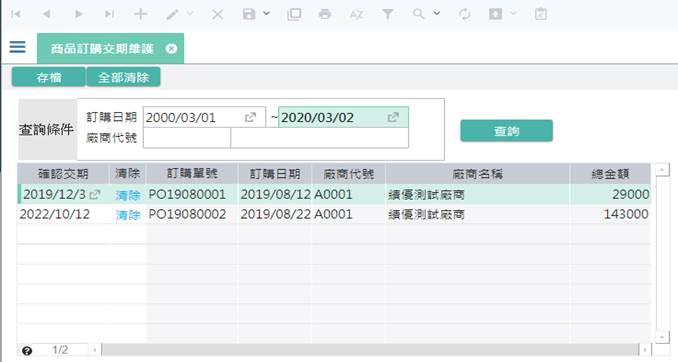The image size is (678, 362).
Task: Click the 廠商名稱 column header
Action: (x=477, y=174)
